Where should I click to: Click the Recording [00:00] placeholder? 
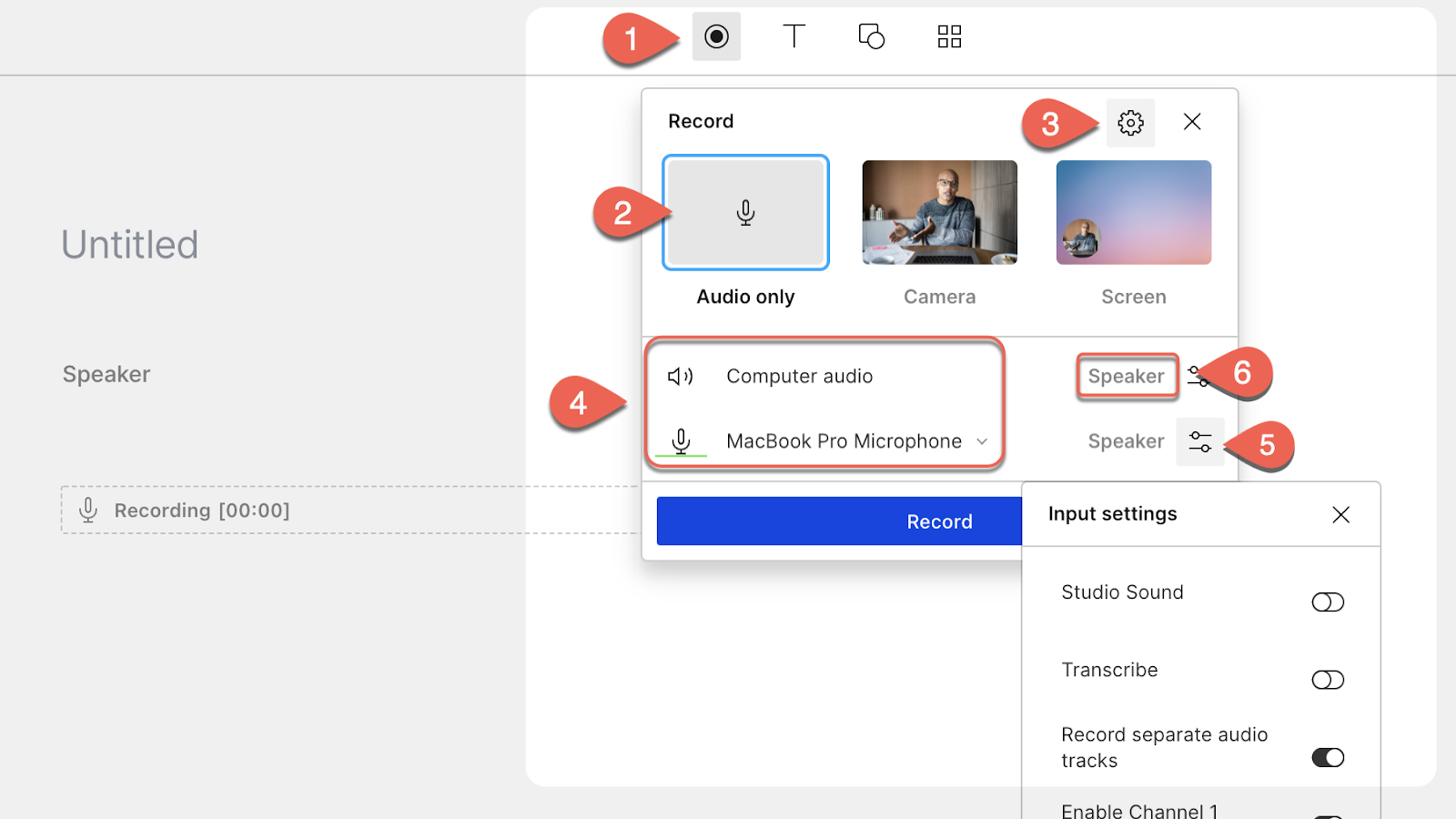(x=202, y=510)
